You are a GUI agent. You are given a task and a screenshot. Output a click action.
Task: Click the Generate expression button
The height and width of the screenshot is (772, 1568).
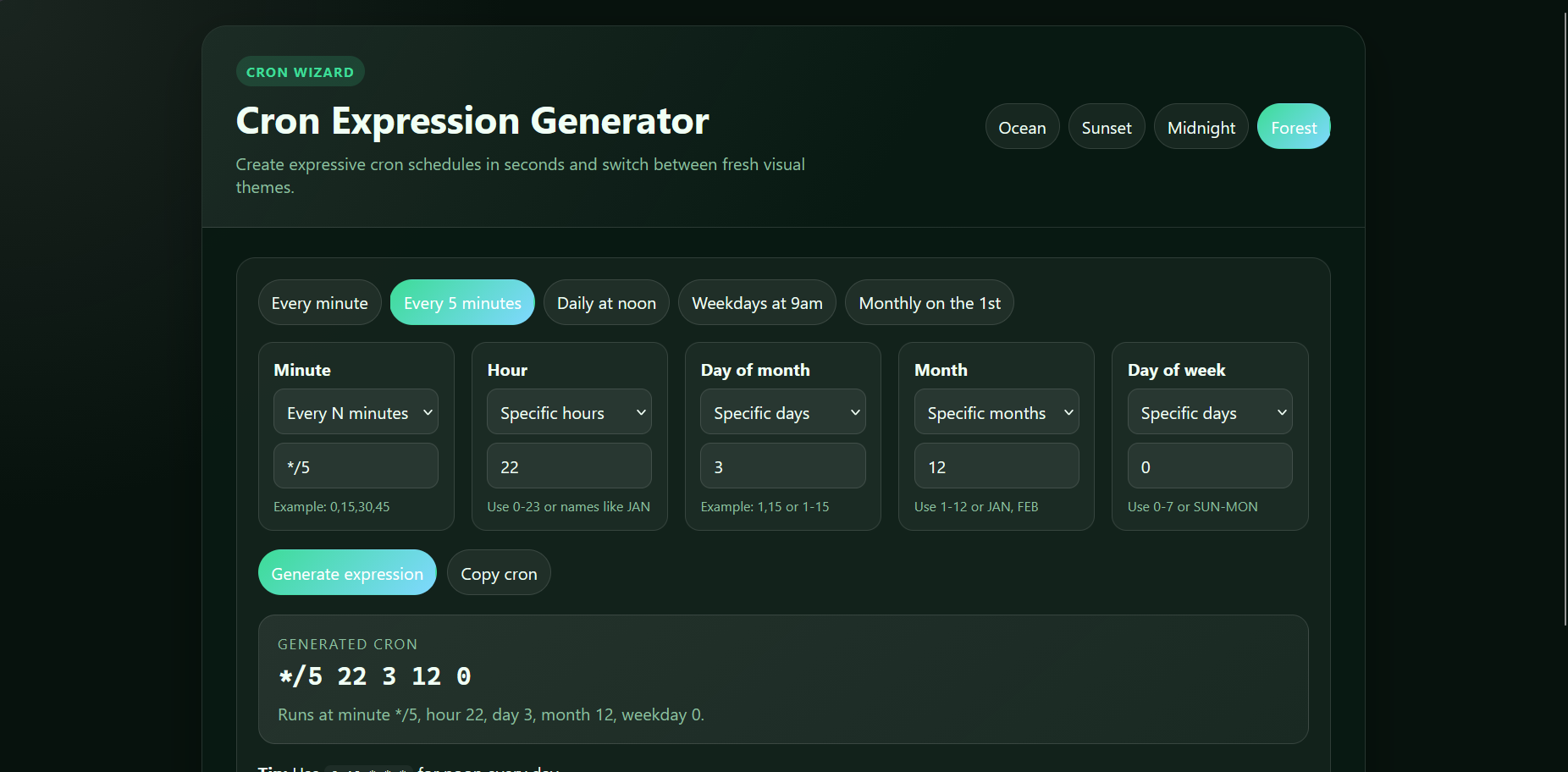click(x=347, y=573)
